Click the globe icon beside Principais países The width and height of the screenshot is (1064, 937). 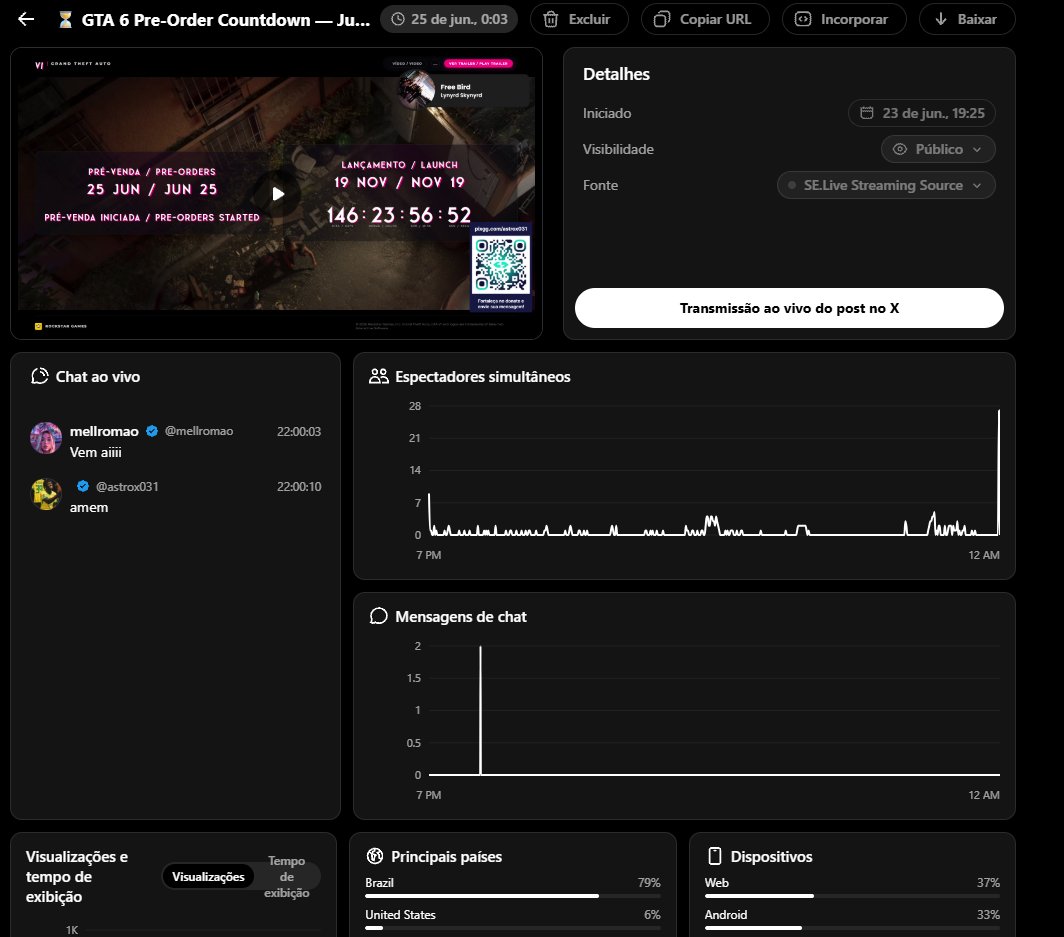click(375, 856)
